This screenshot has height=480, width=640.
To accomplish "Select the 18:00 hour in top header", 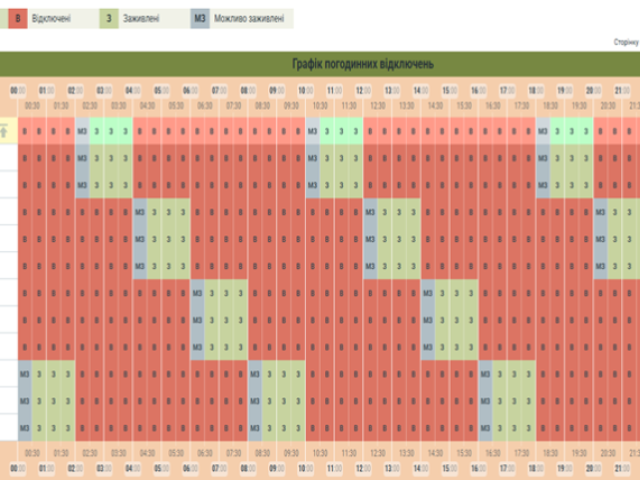I will [x=535, y=89].
